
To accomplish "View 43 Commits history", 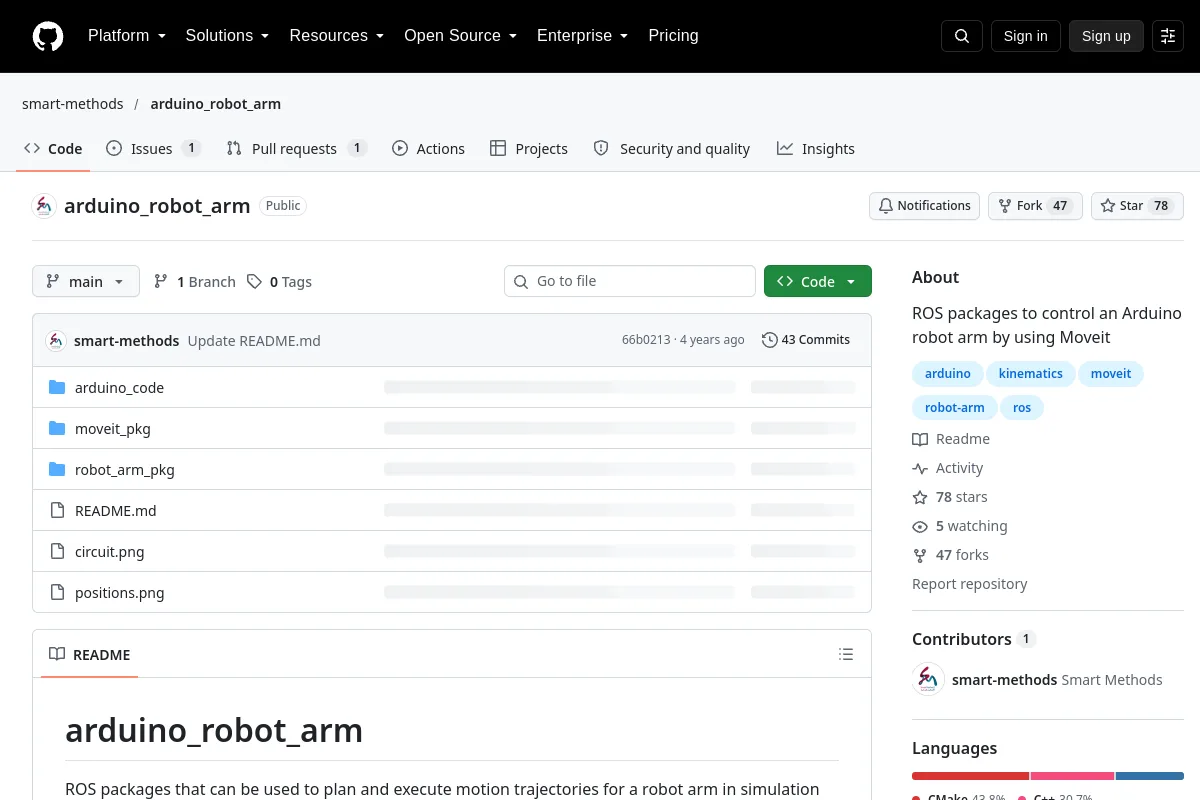I will pyautogui.click(x=806, y=340).
